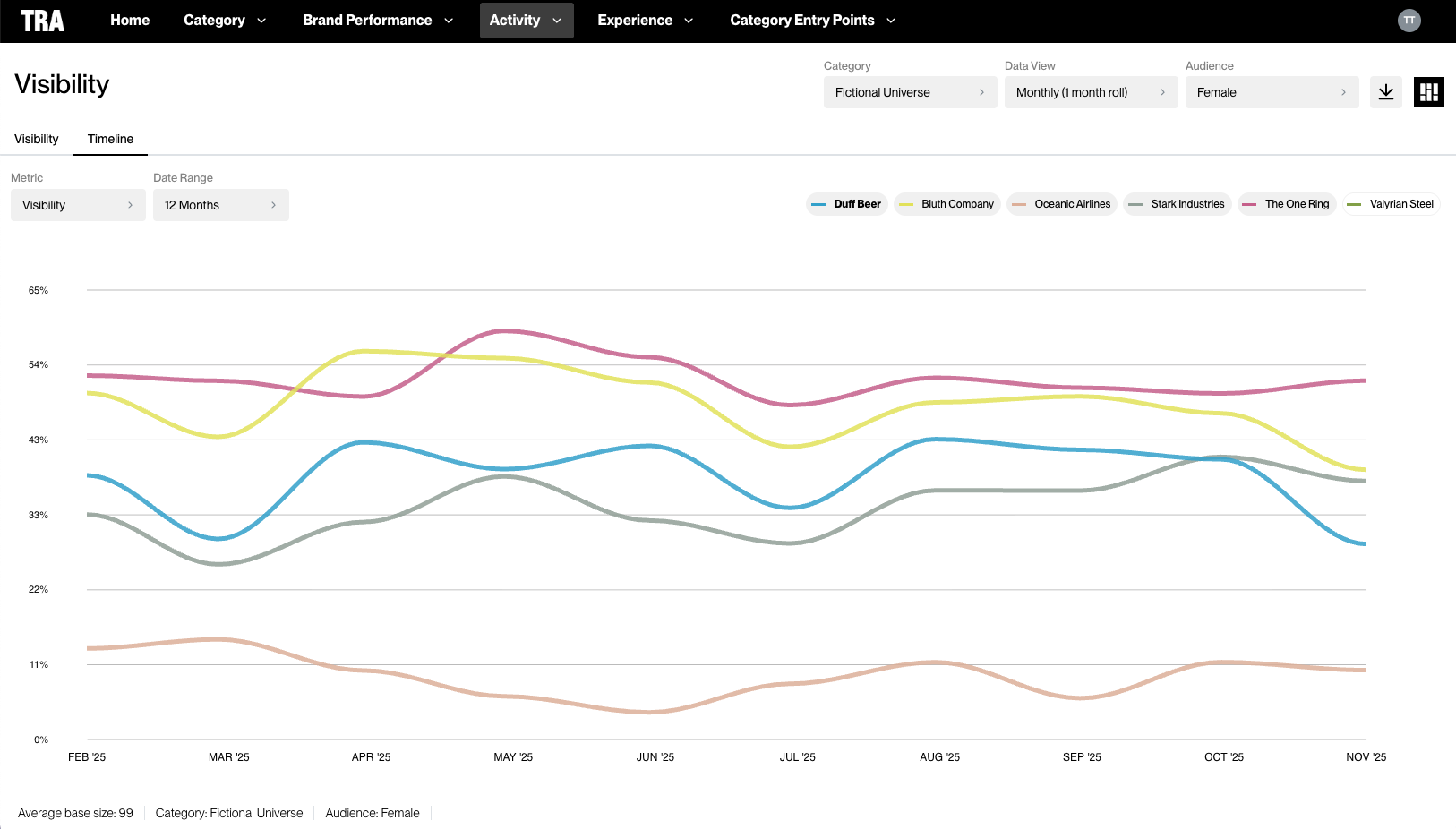Select the Timeline tab
The height and width of the screenshot is (829, 1456).
[110, 139]
